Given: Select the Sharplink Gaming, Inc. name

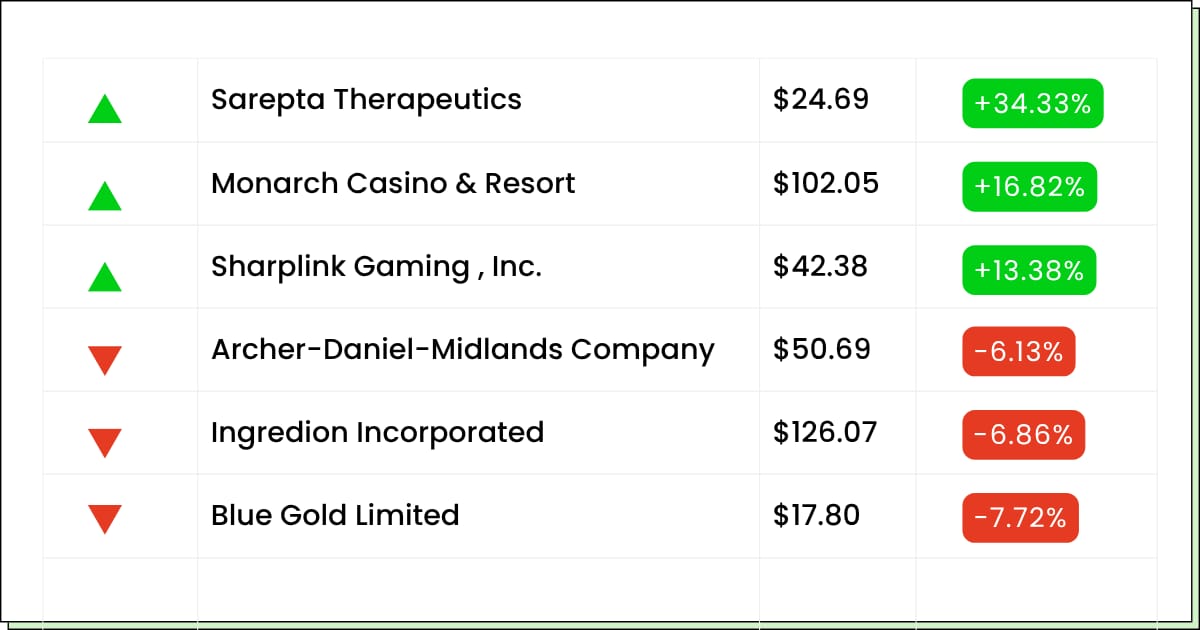Looking at the screenshot, I should [x=376, y=266].
